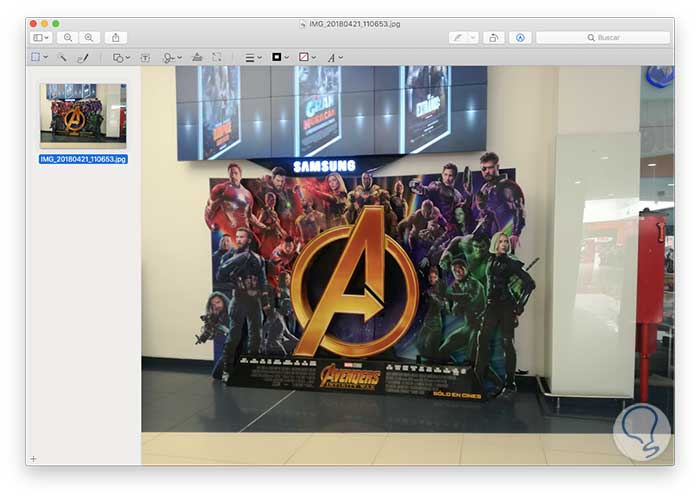Select the Sketch pen tool
Viewport: 700px width, 499px height.
pyautogui.click(x=83, y=58)
